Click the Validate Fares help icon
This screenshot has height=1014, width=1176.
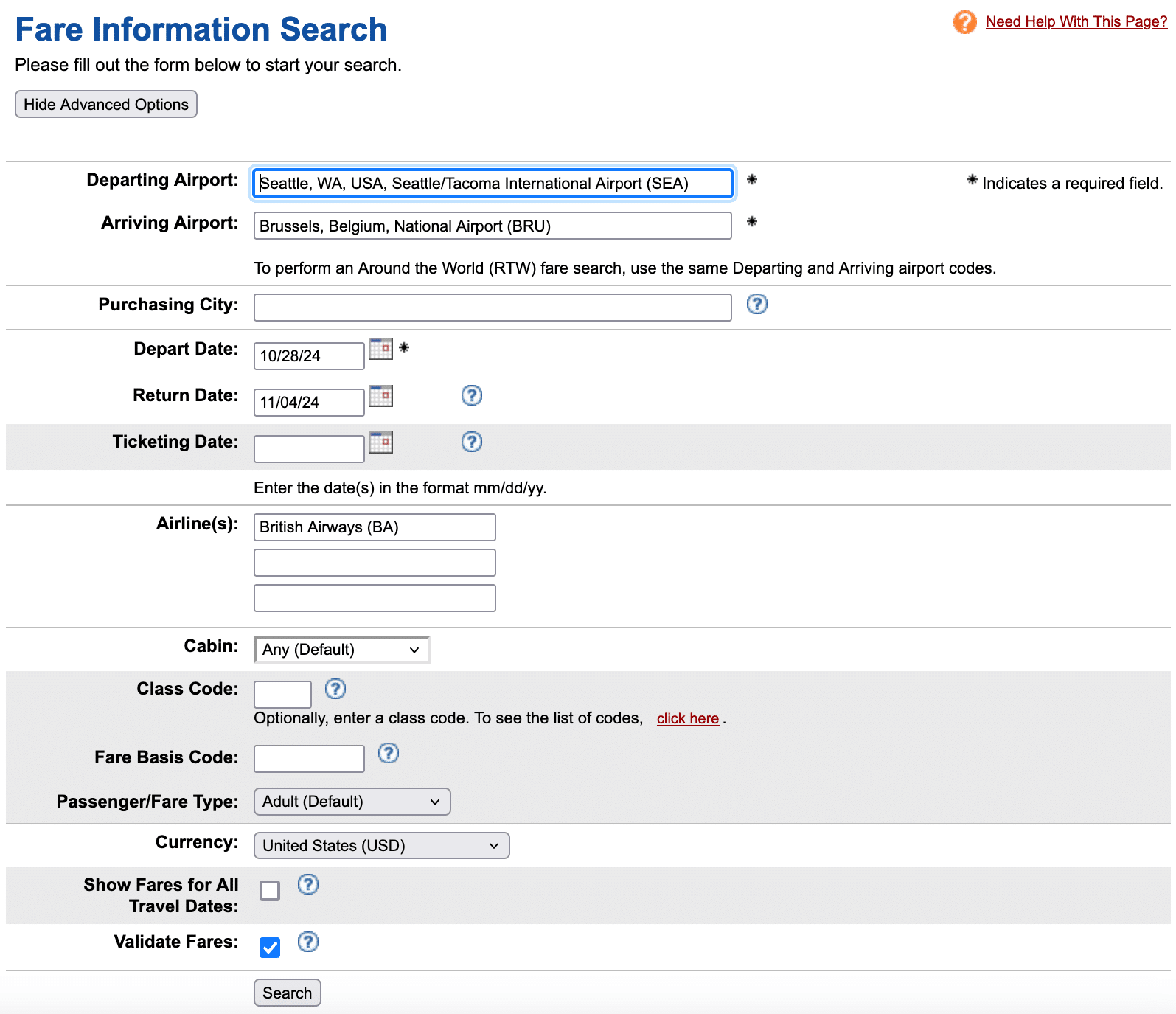click(307, 942)
